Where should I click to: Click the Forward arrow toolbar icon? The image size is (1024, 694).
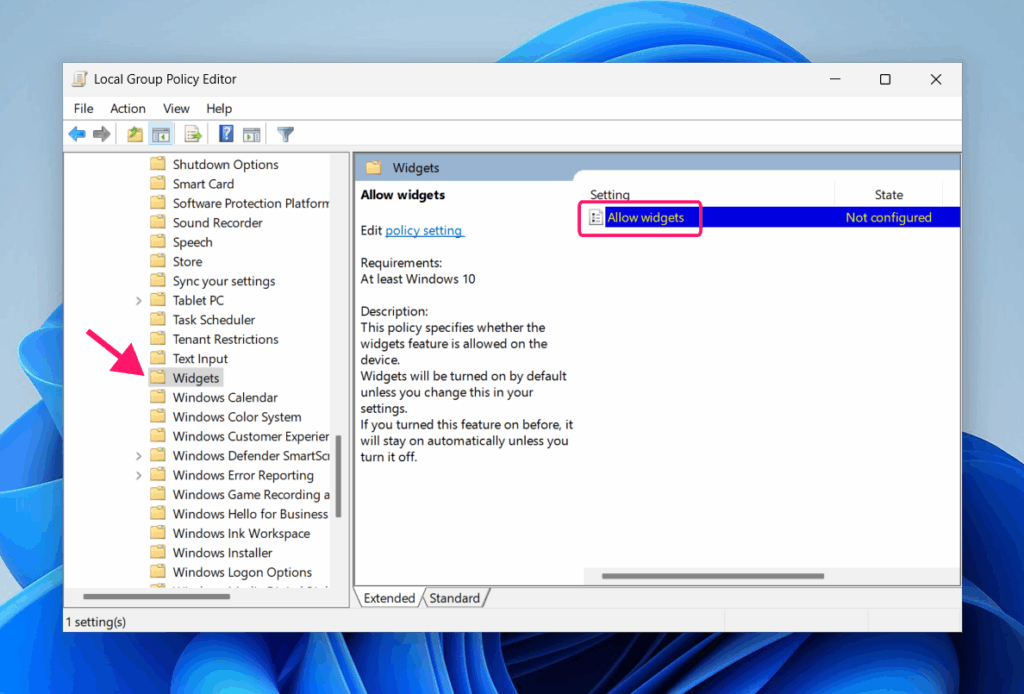(x=101, y=134)
